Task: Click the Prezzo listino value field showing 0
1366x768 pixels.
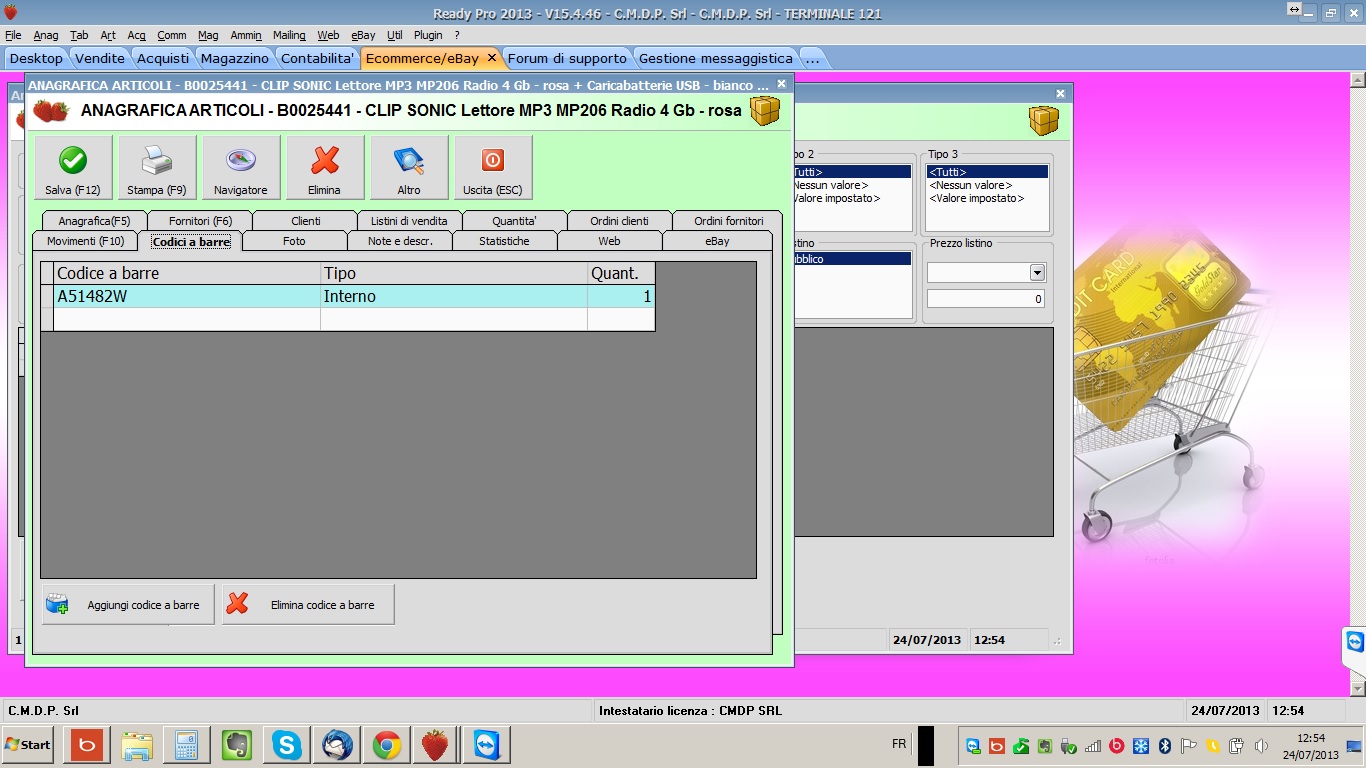Action: coord(986,299)
